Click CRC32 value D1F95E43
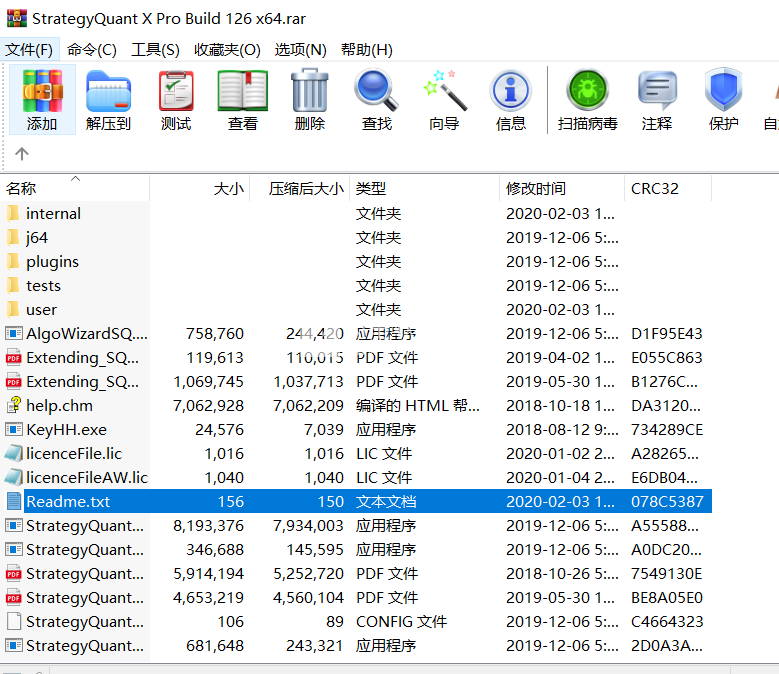Image resolution: width=779 pixels, height=674 pixels. [x=667, y=333]
